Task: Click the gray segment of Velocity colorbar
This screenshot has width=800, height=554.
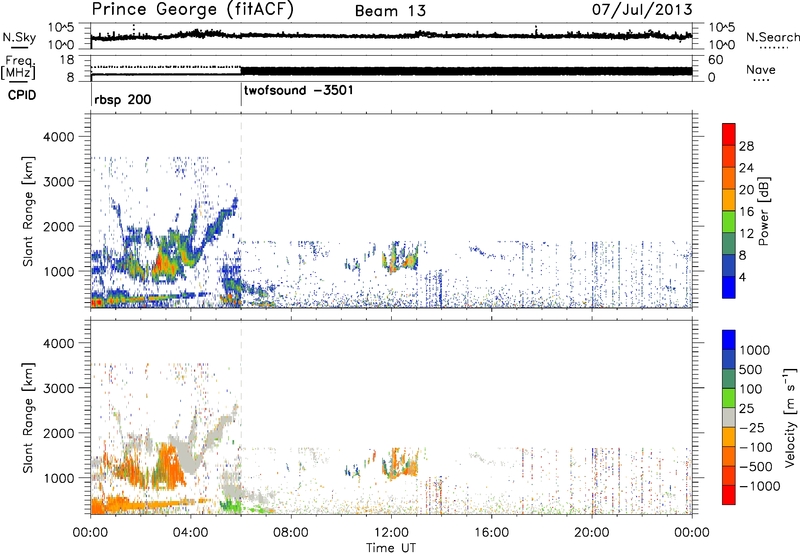Action: (729, 417)
